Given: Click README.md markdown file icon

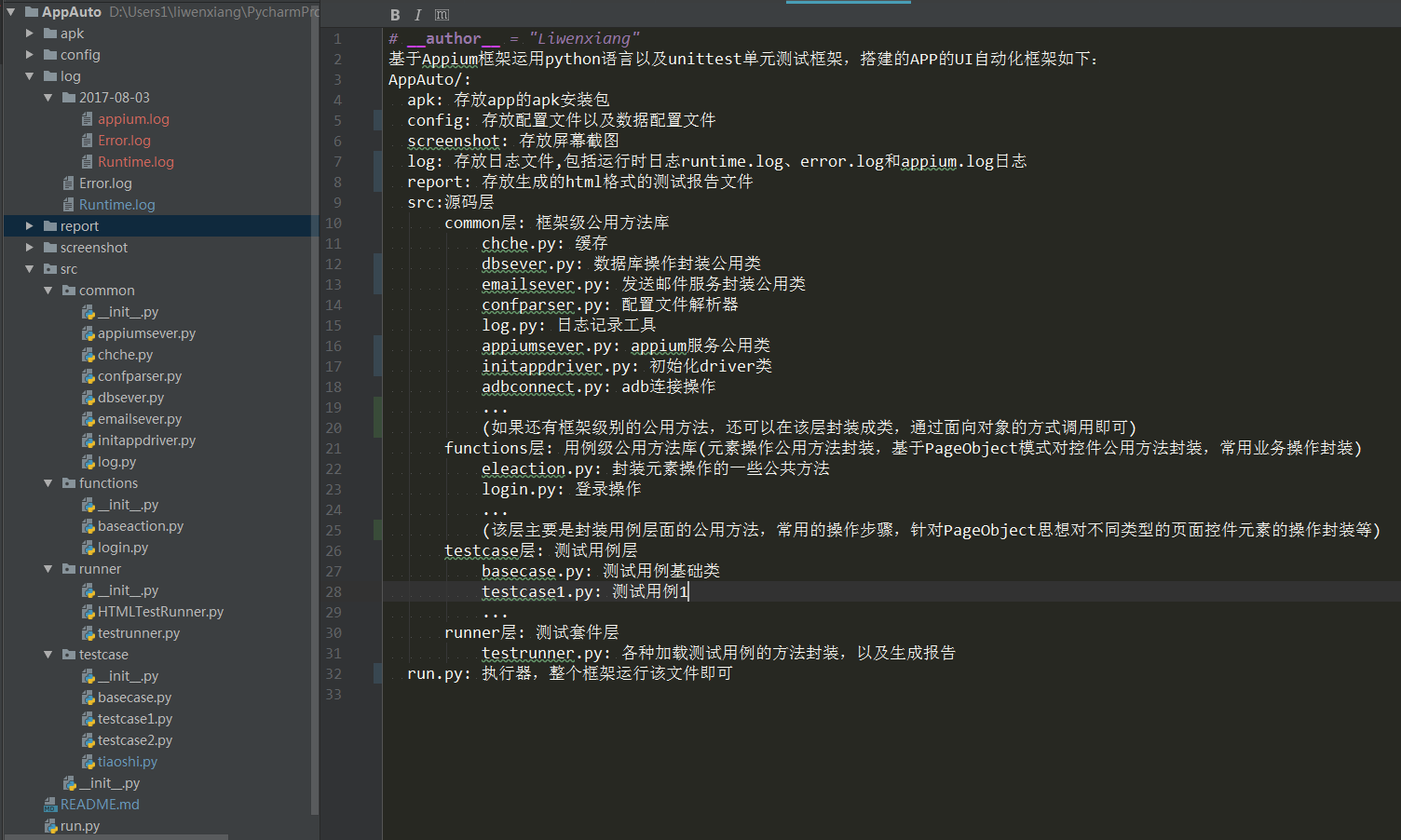Looking at the screenshot, I should pyautogui.click(x=50, y=805).
